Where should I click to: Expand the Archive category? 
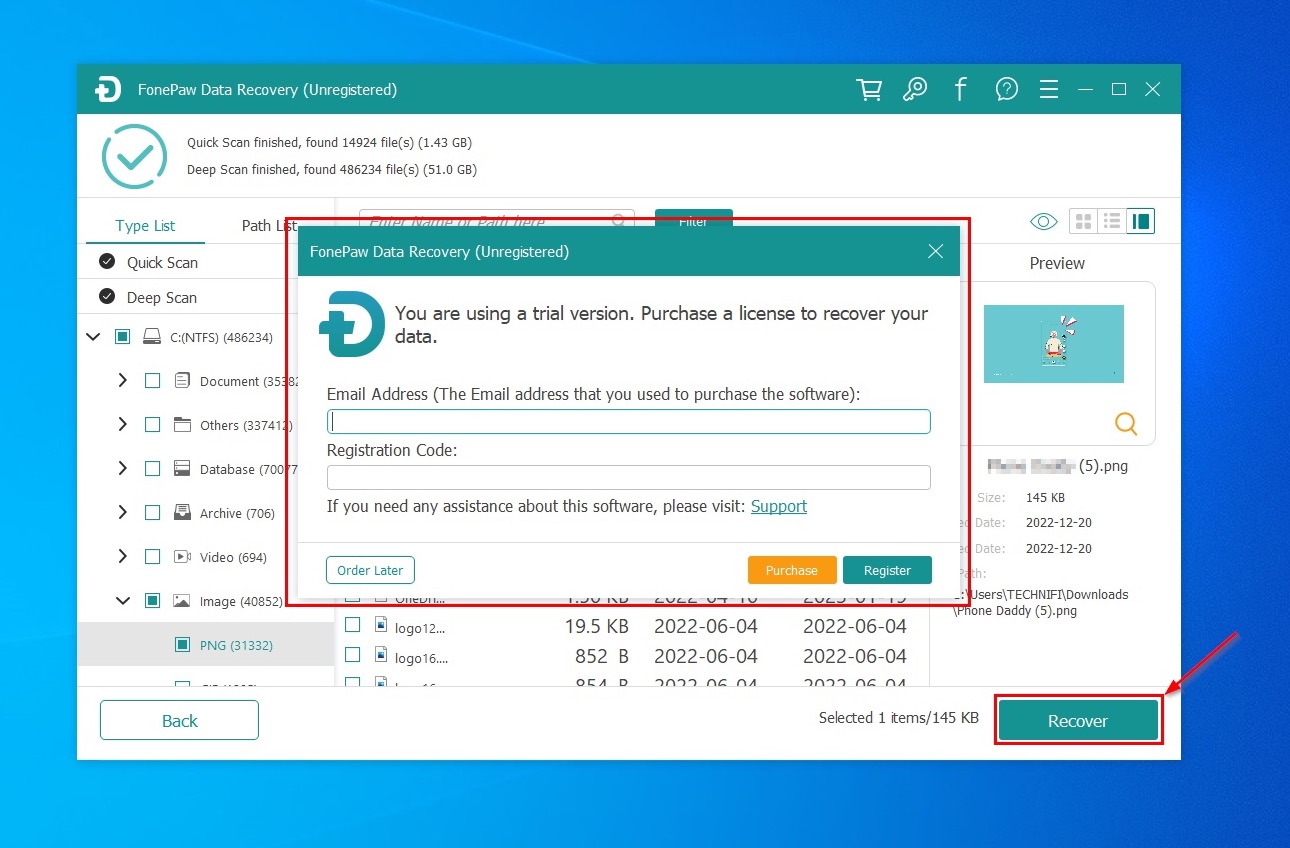[122, 512]
